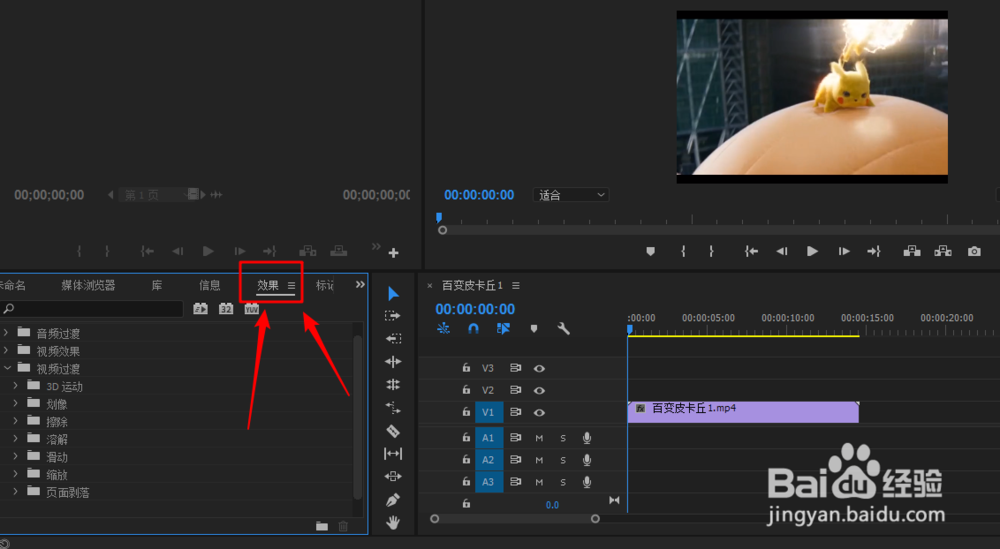Go to In point in Program monitor
The width and height of the screenshot is (1000, 549).
751,251
